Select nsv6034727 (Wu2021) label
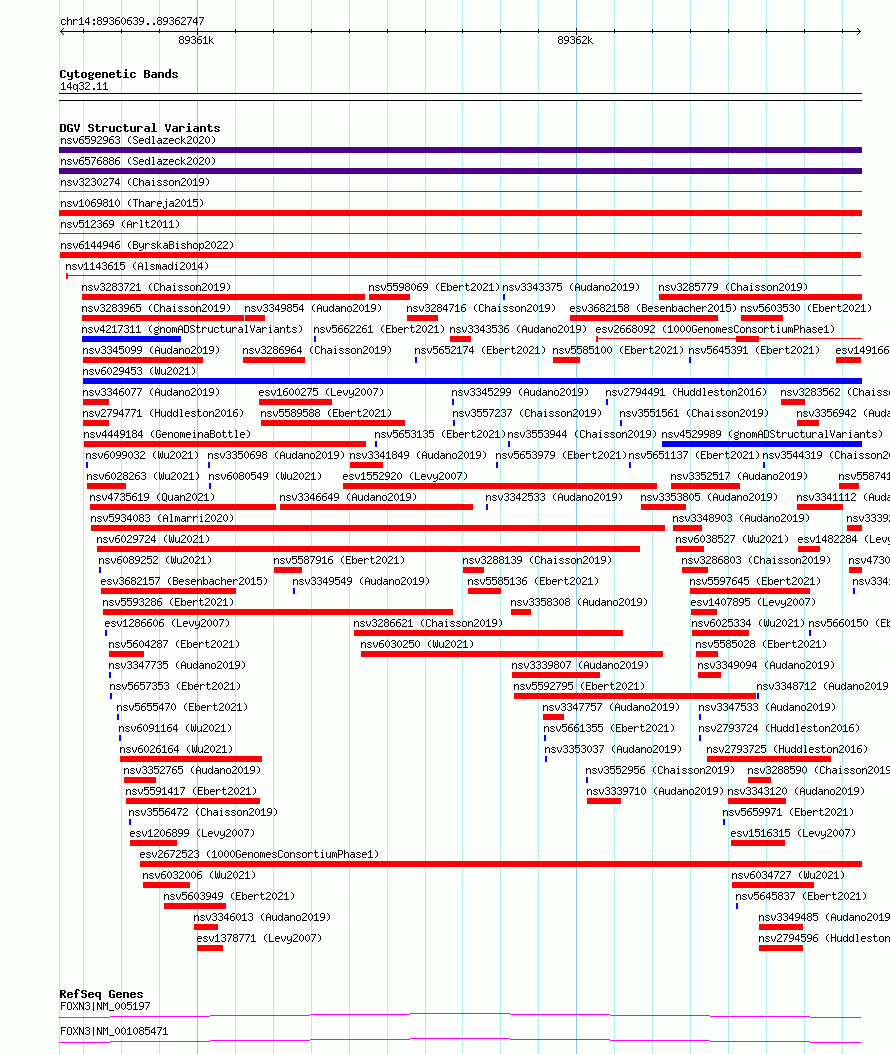 point(788,875)
